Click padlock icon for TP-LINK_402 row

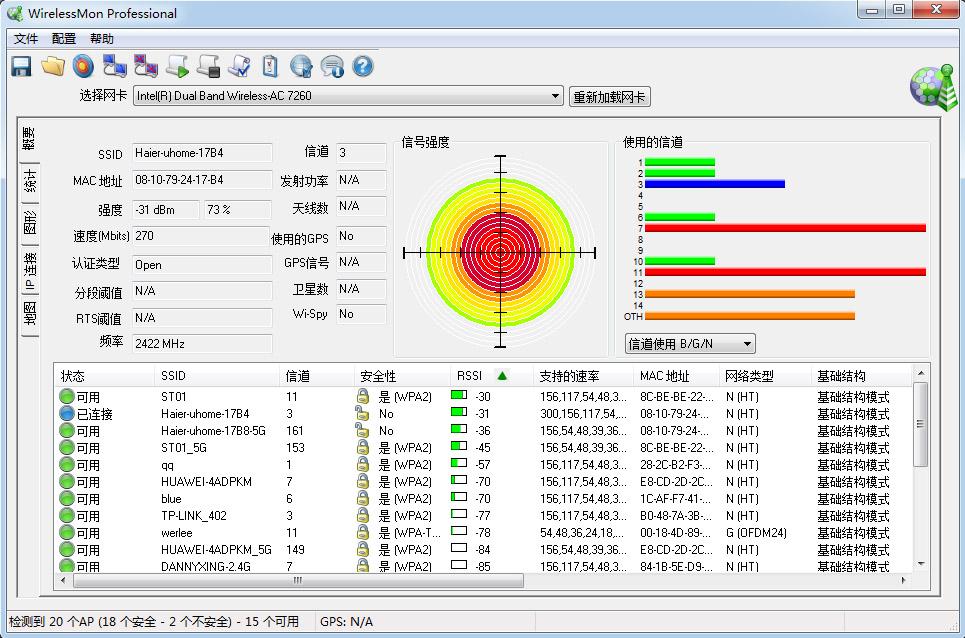[363, 515]
